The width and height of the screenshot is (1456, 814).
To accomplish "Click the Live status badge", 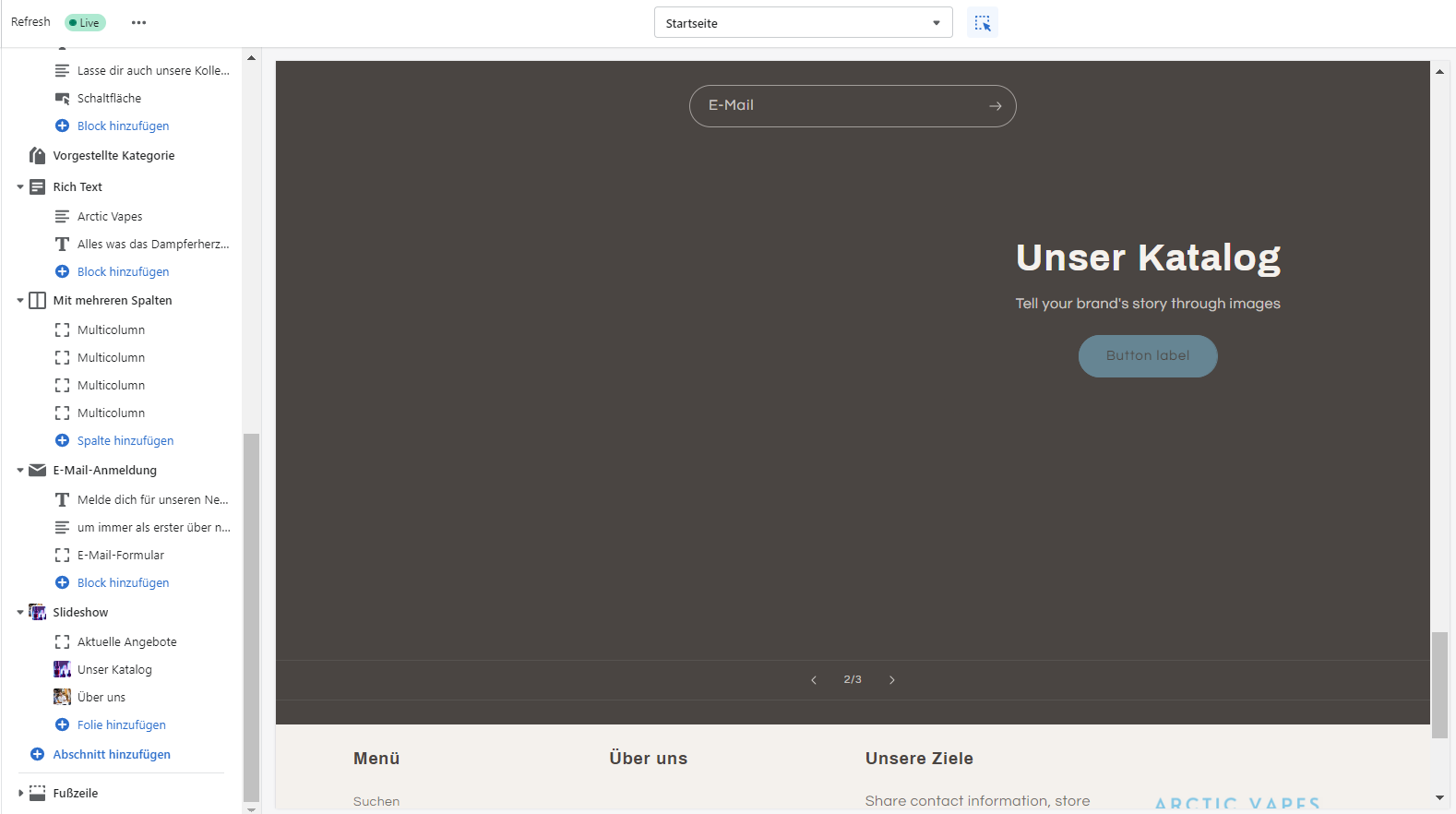I will click(x=85, y=23).
